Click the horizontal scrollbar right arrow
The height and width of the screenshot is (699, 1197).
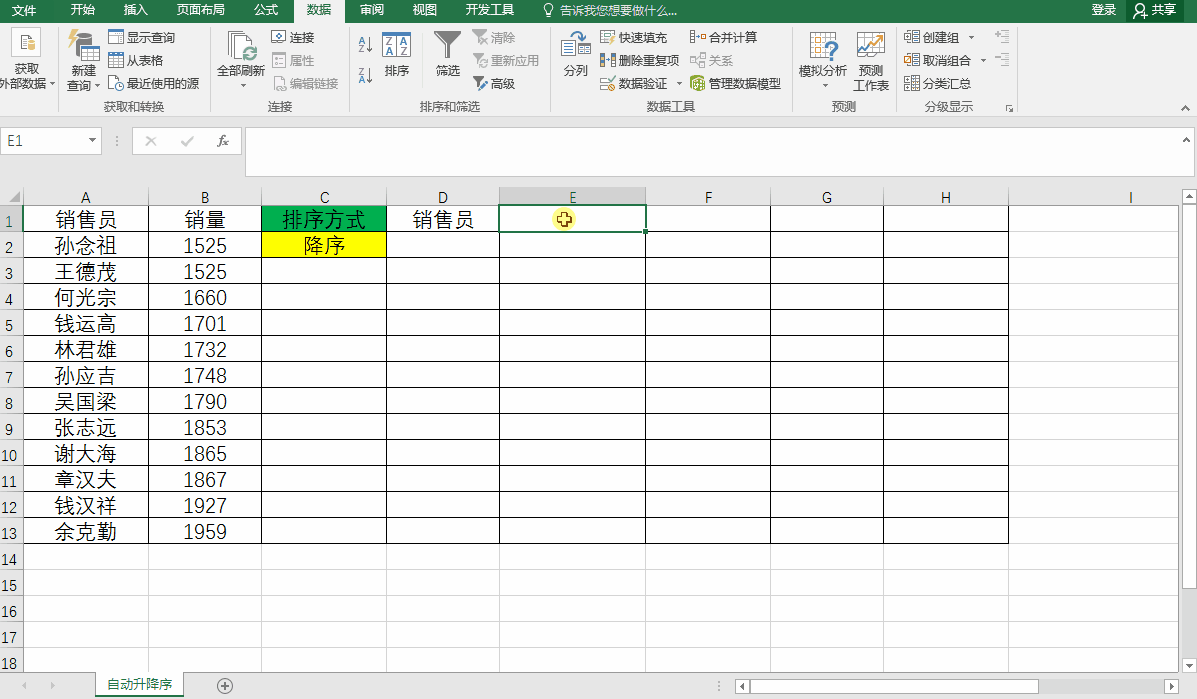click(1172, 686)
